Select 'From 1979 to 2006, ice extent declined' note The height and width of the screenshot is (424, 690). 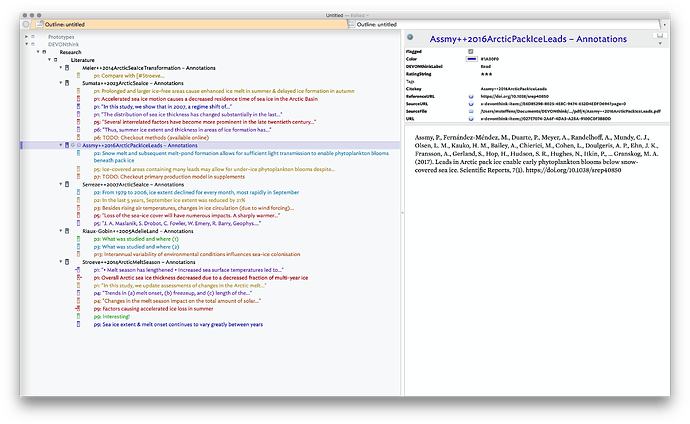tap(196, 192)
